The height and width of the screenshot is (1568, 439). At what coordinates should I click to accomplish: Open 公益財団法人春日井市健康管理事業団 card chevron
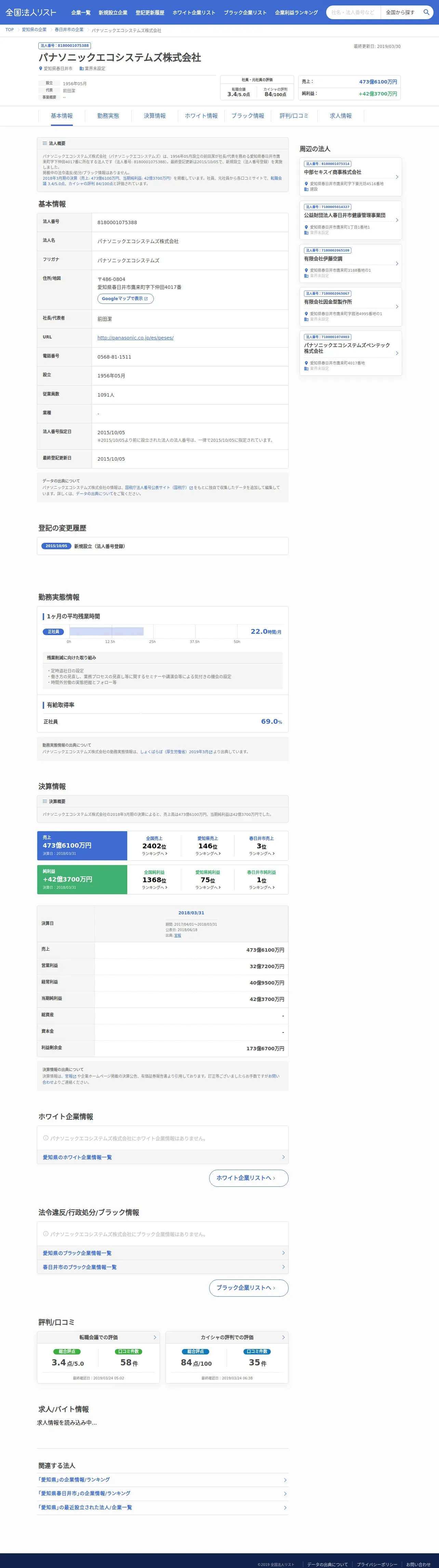(x=397, y=220)
